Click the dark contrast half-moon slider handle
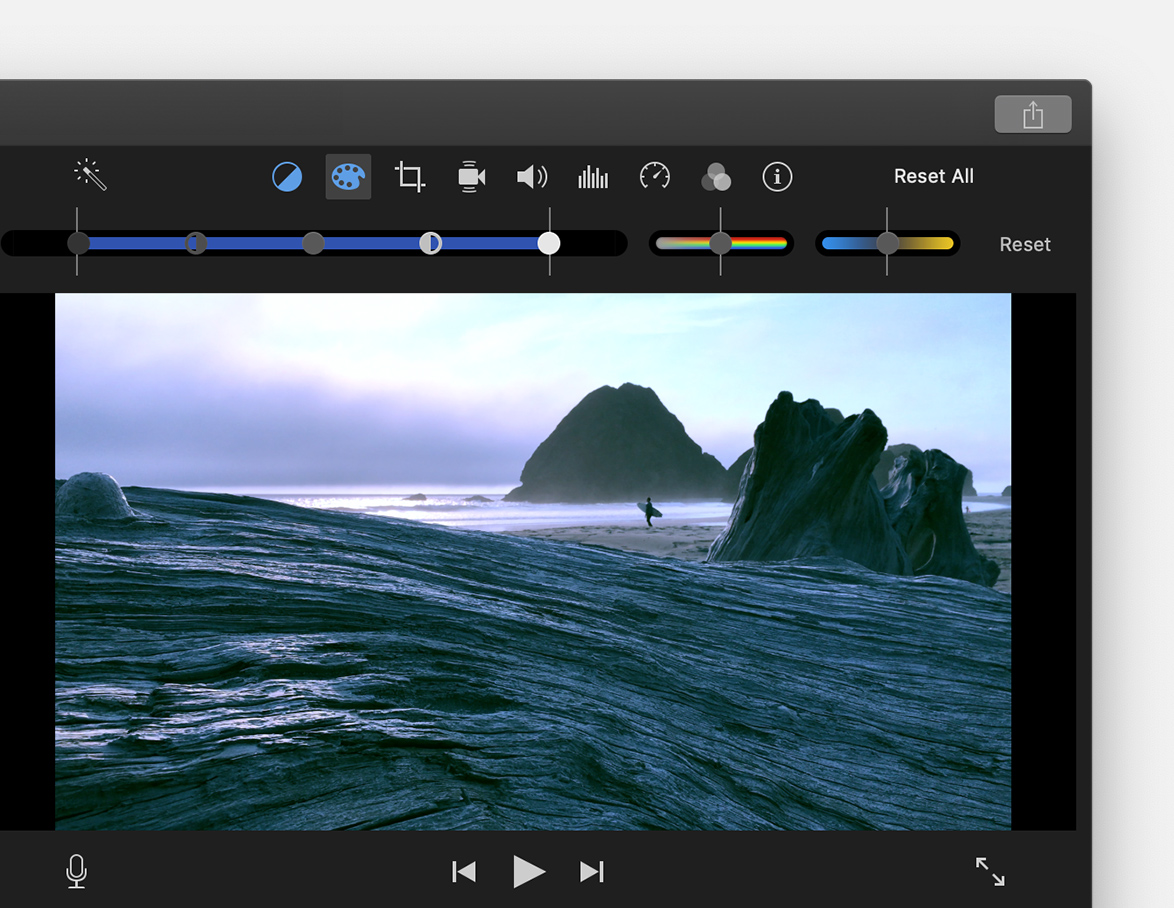Viewport: 1174px width, 908px height. (195, 243)
